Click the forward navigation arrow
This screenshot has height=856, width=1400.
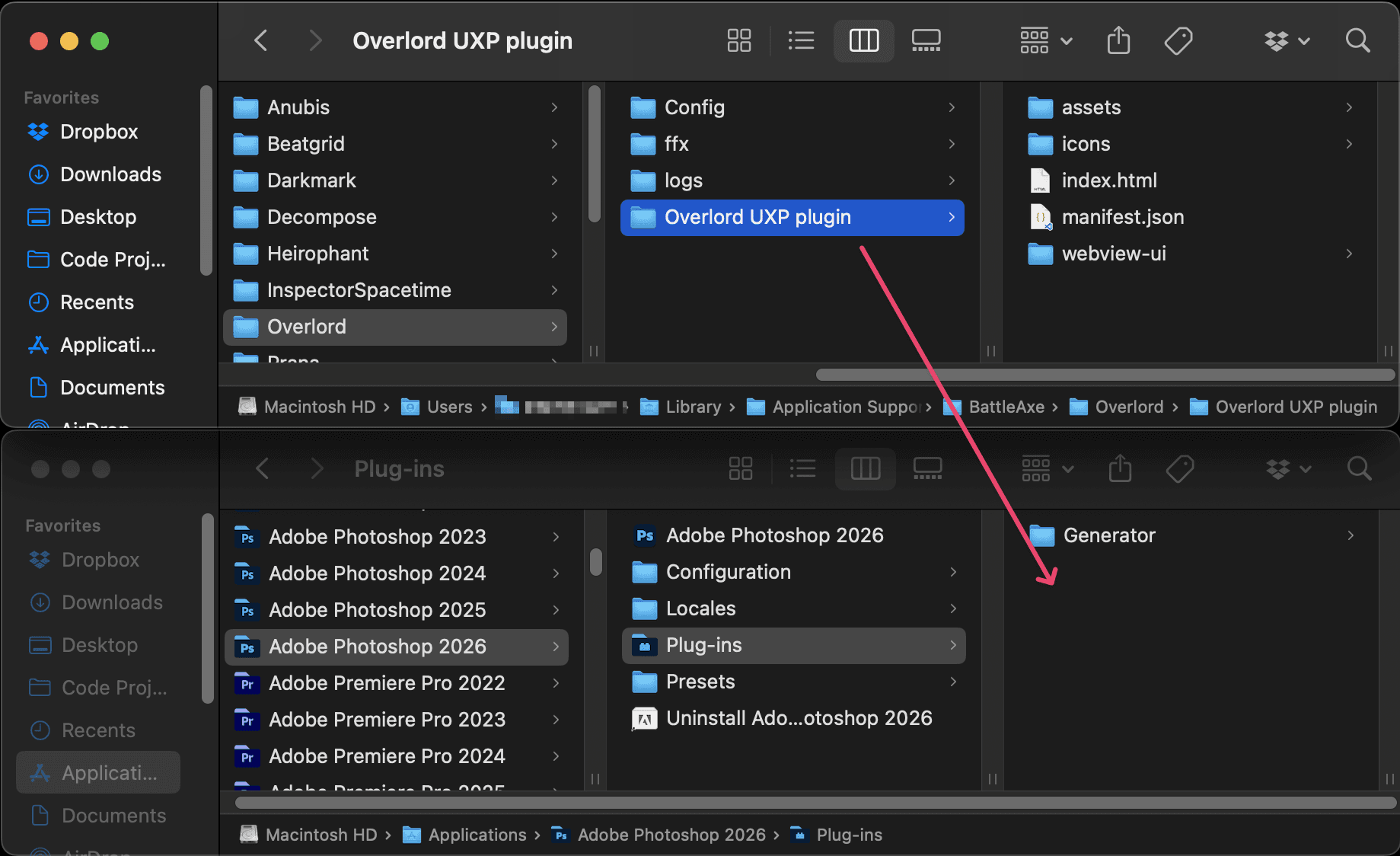[x=315, y=40]
